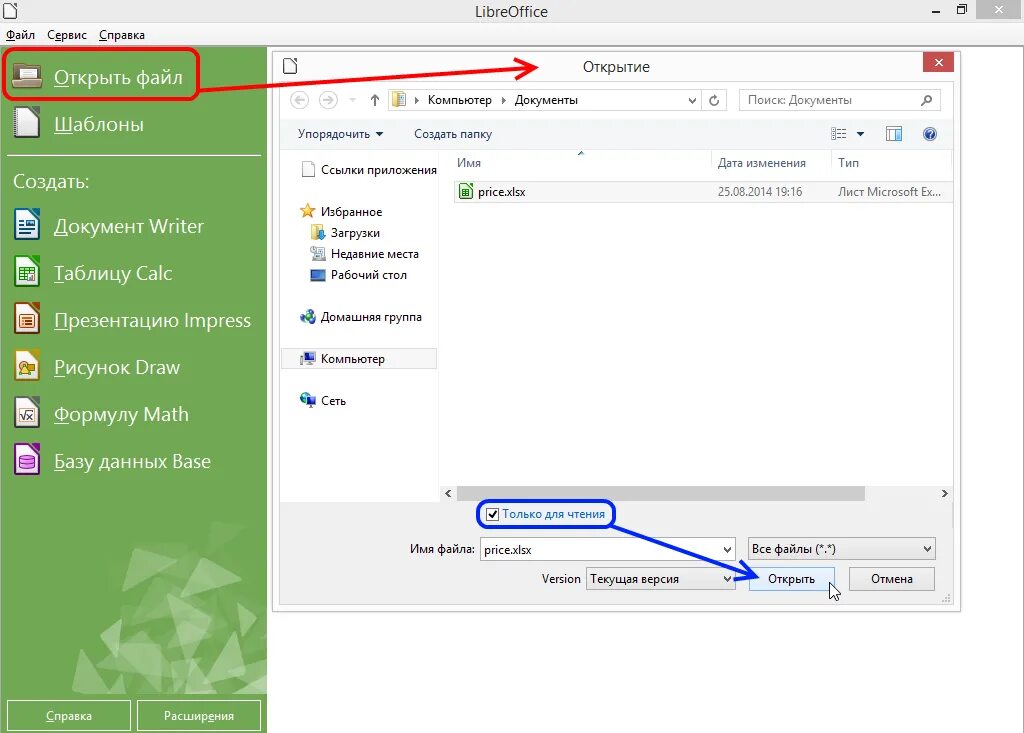The width and height of the screenshot is (1024, 733).
Task: Show the preview pane icon
Action: point(893,134)
